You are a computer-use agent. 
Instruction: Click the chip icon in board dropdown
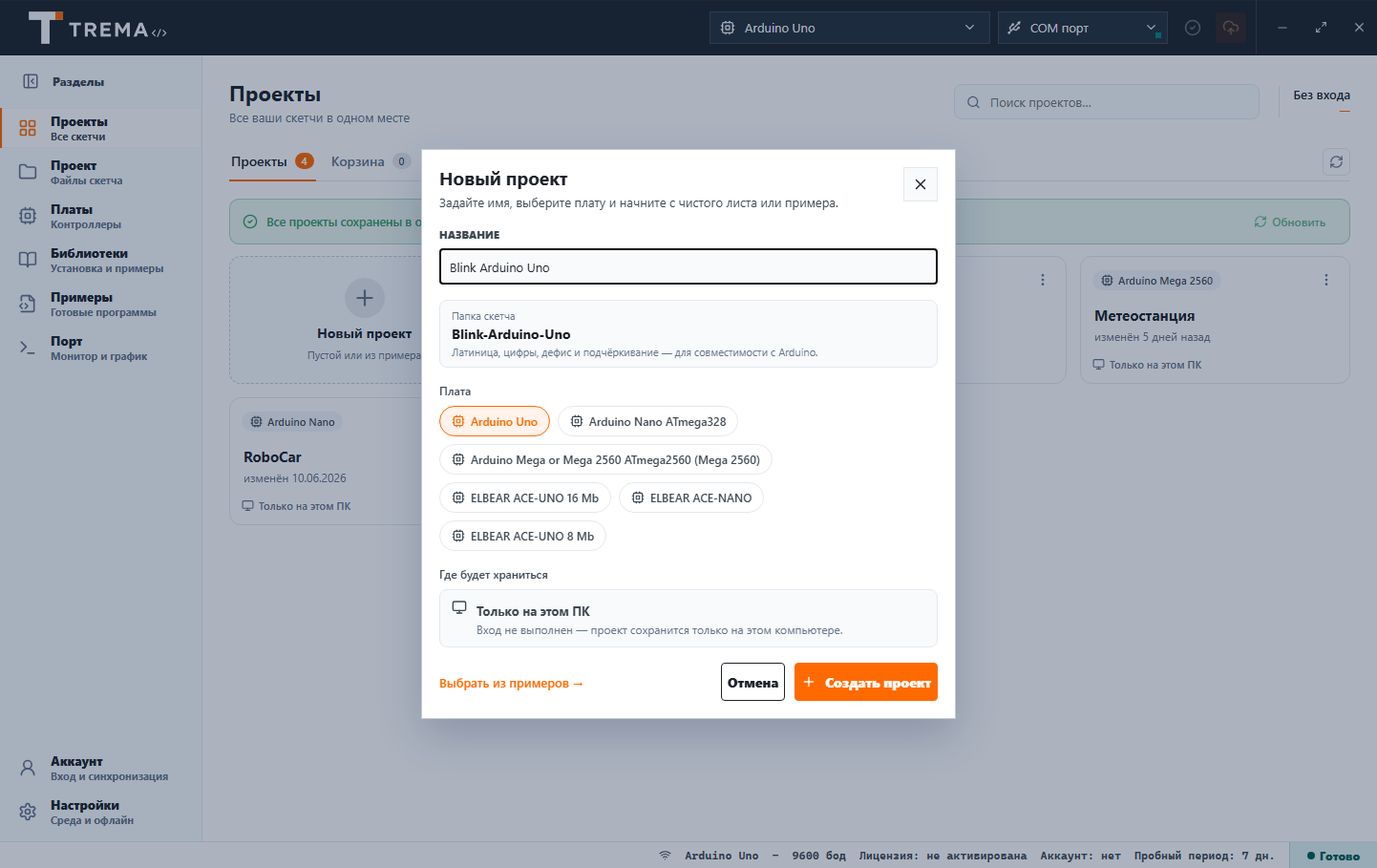click(x=728, y=28)
